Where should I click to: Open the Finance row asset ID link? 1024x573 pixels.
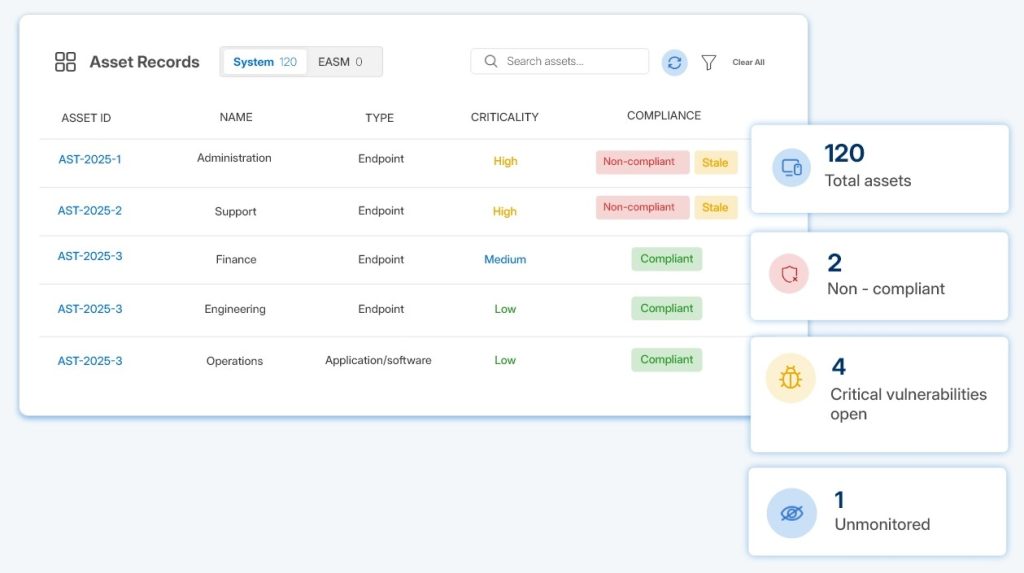point(89,256)
